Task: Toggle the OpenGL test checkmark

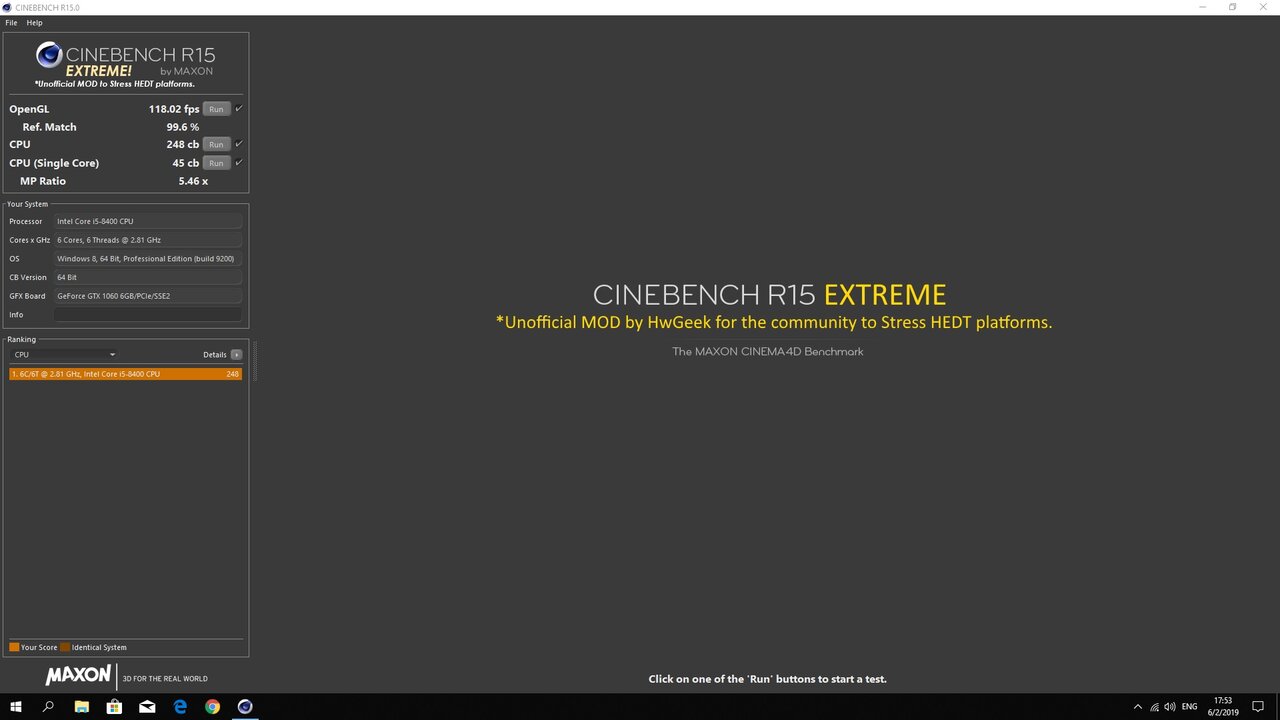Action: (239, 108)
